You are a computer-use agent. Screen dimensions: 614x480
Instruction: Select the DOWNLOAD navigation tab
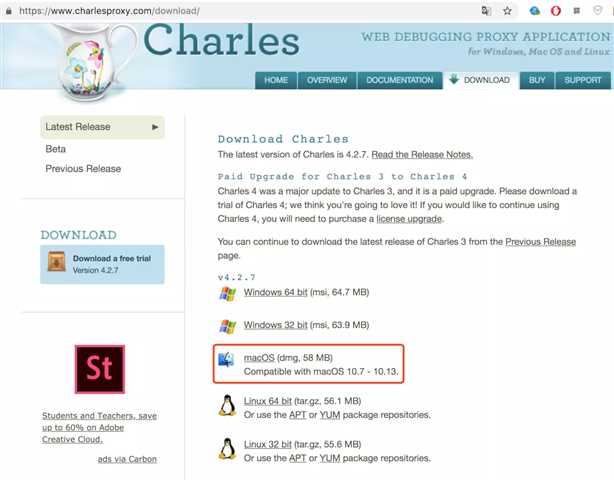coord(481,80)
